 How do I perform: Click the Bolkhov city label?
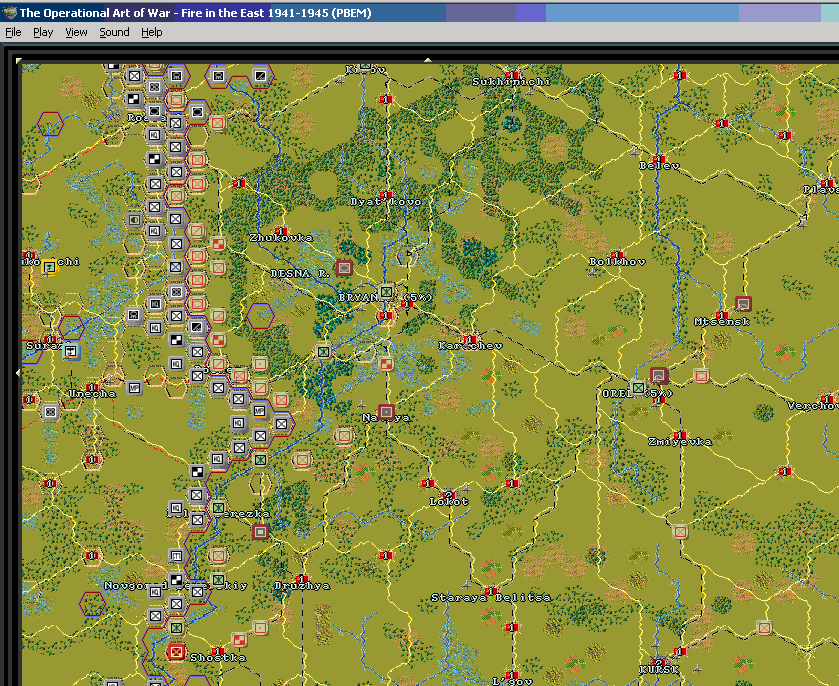[617, 262]
